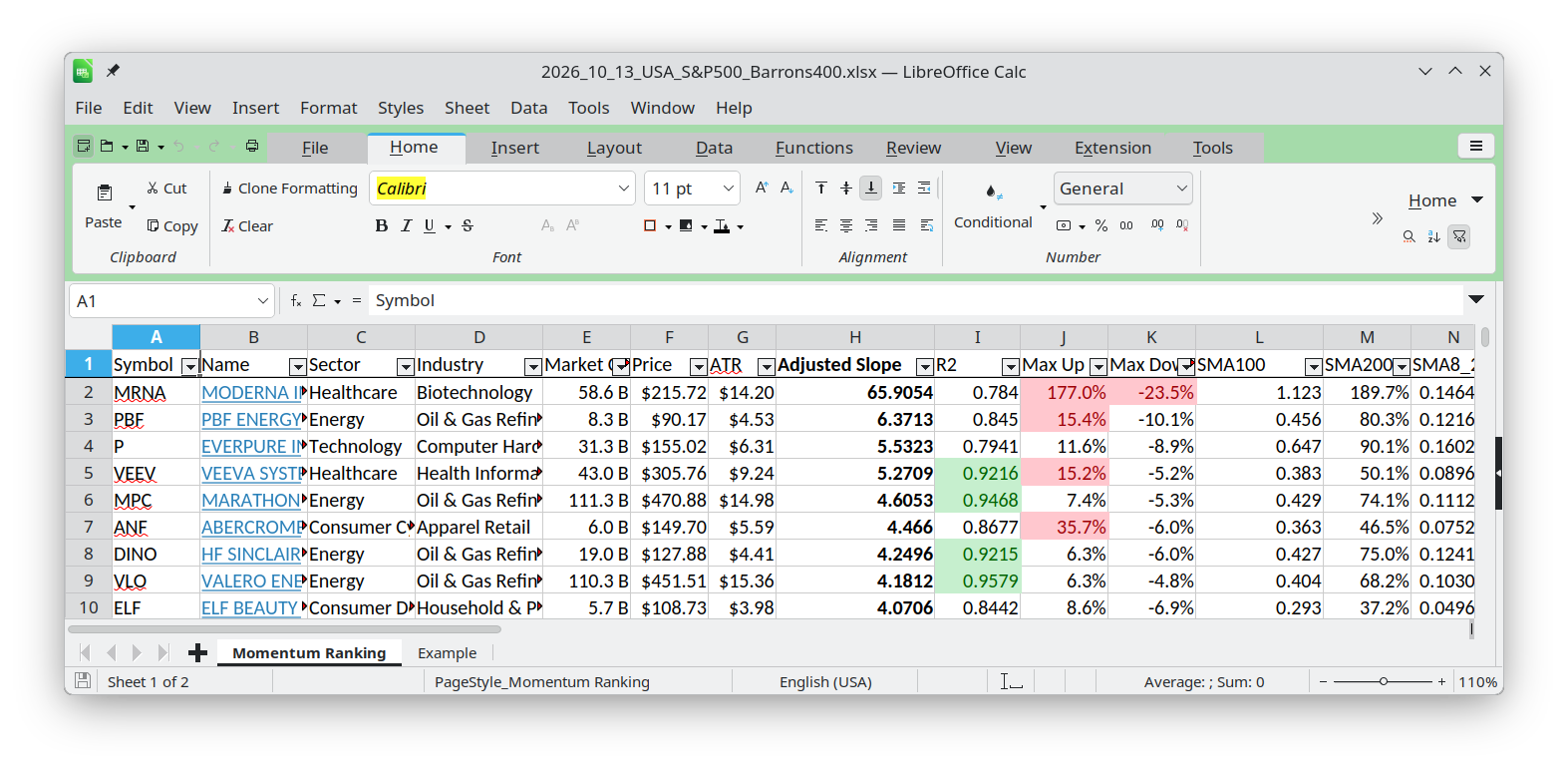Center text horizontally in the cell
Image resolution: width=1568 pixels, height=771 pixels.
click(x=846, y=225)
